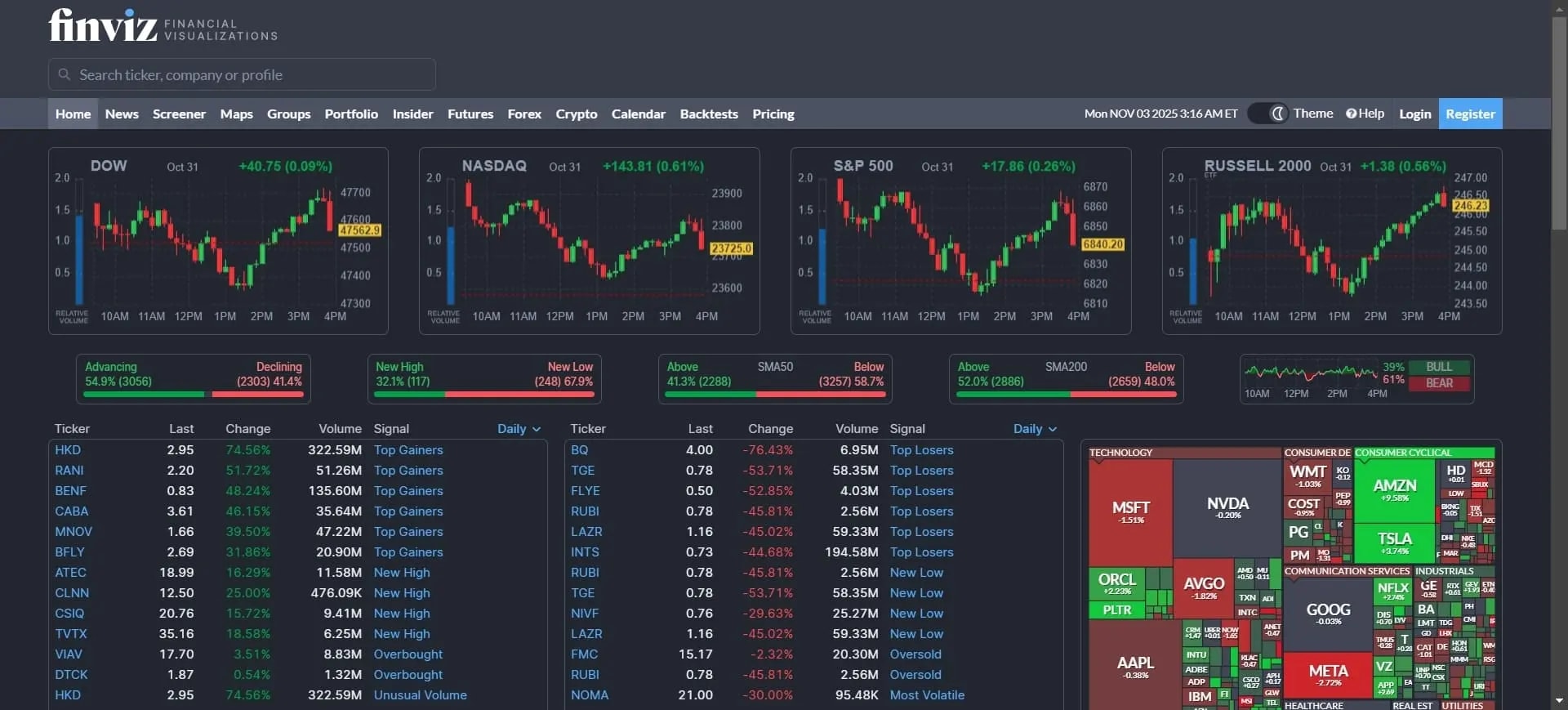Click the ATEC ticker
The width and height of the screenshot is (1568, 710).
pos(70,573)
